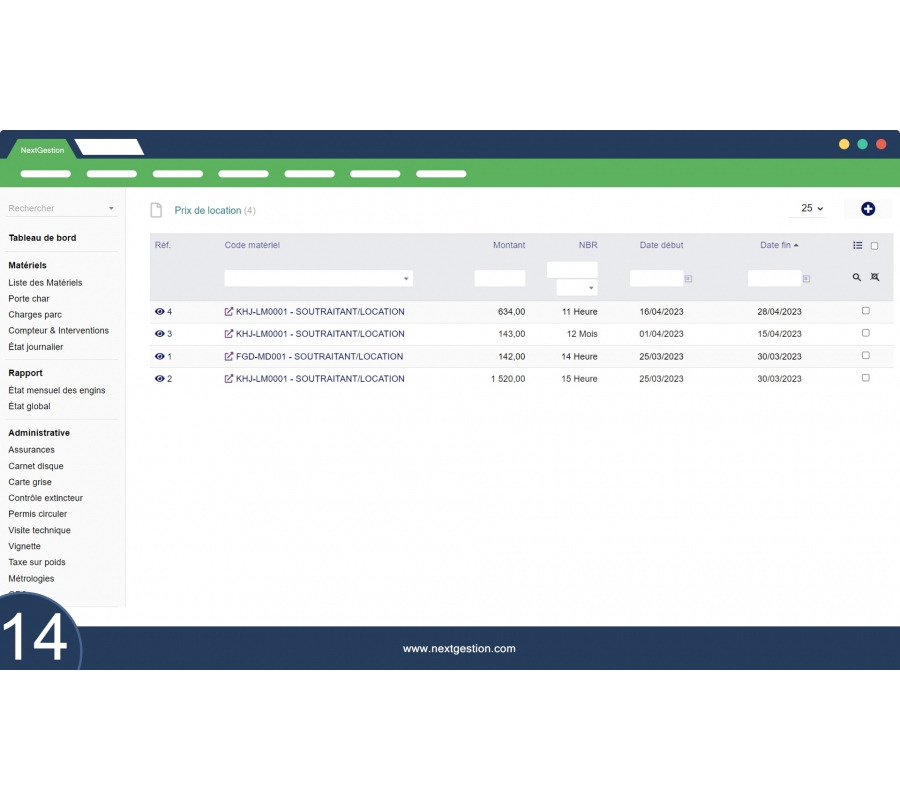View record with reference 4 via eye icon
The height and width of the screenshot is (800, 900).
159,312
